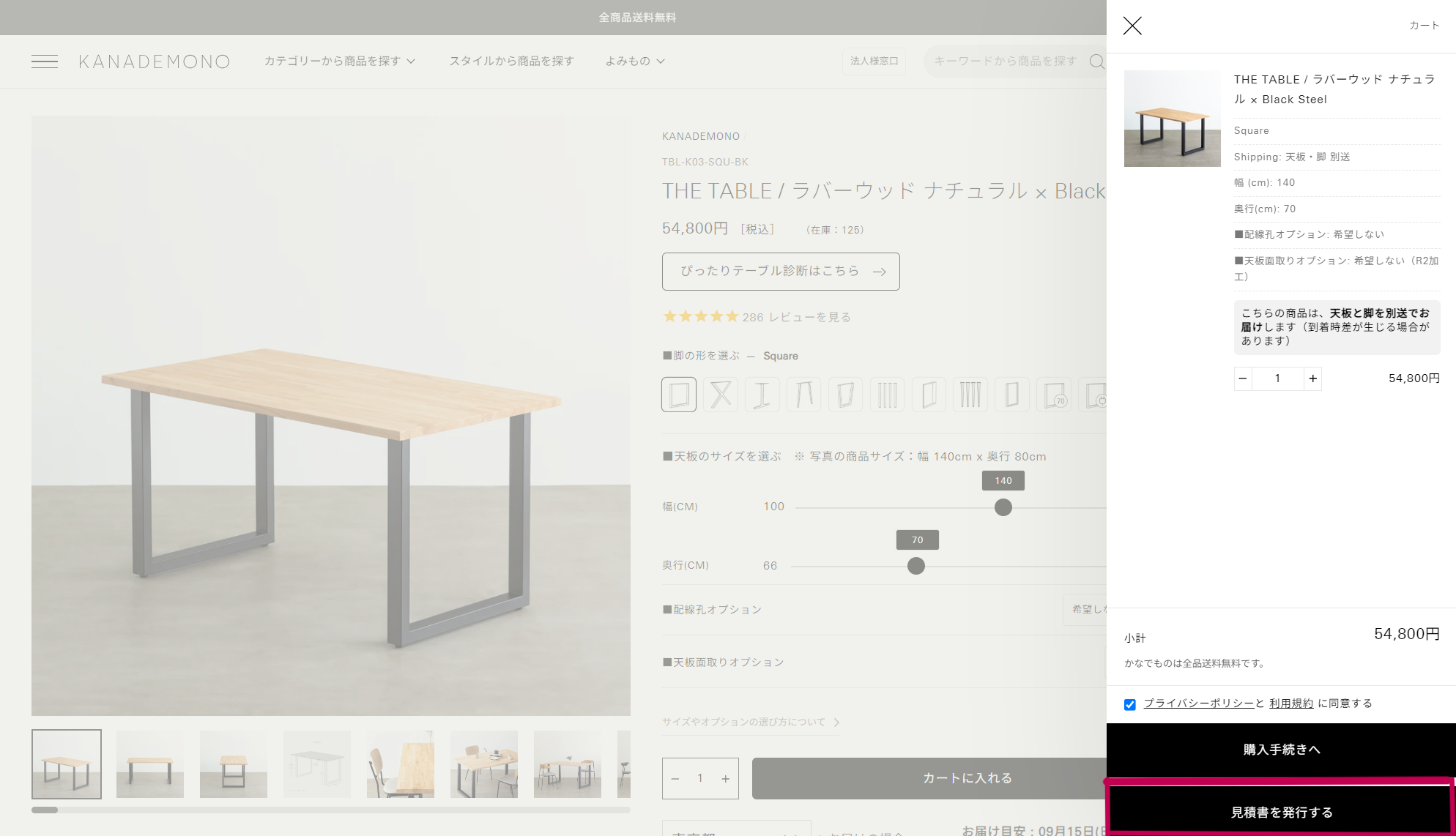The image size is (1456, 836).
Task: Toggle privacy policy agreement checkbox
Action: (x=1130, y=704)
